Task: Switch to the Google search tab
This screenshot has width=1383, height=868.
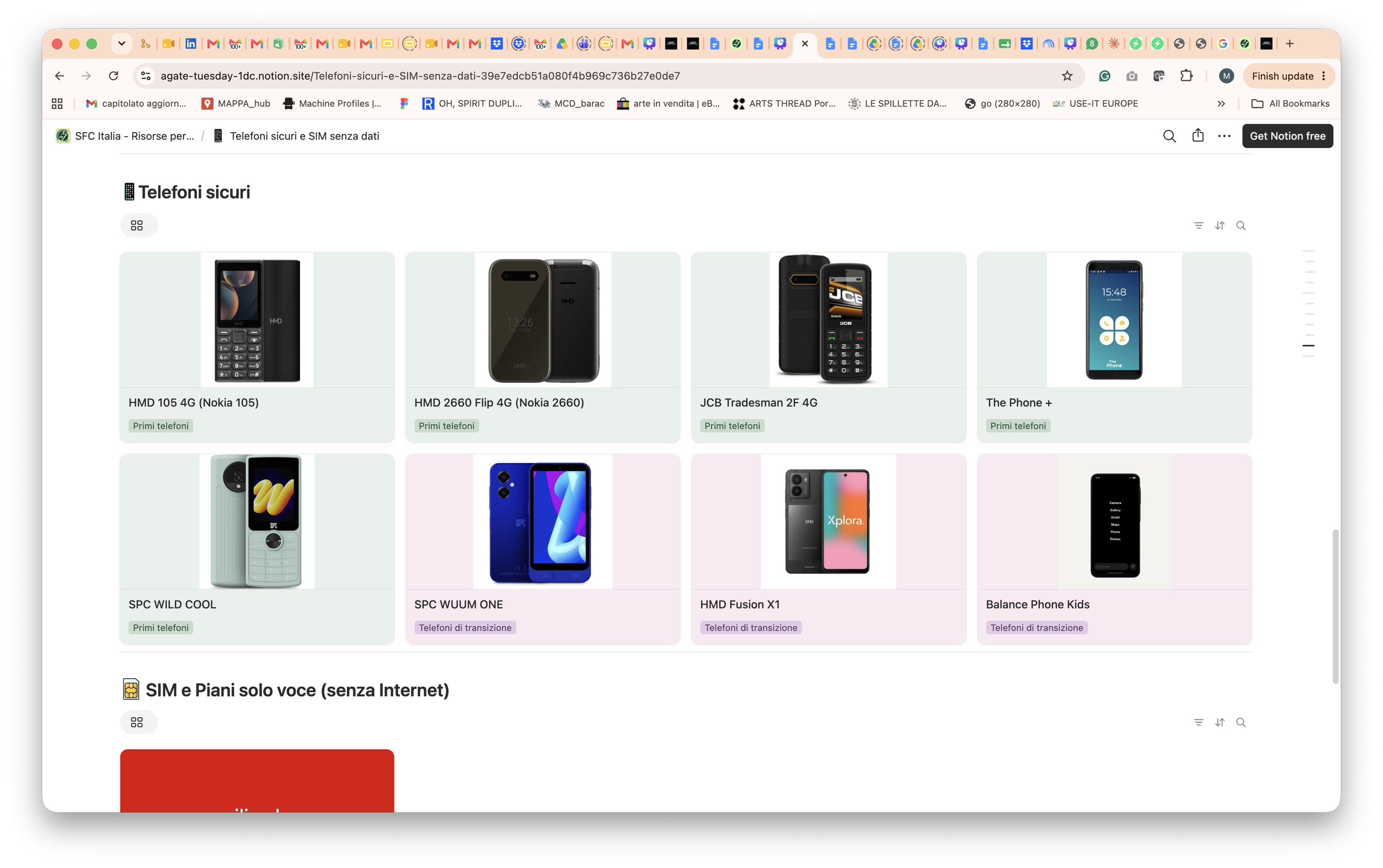Action: tap(1222, 44)
